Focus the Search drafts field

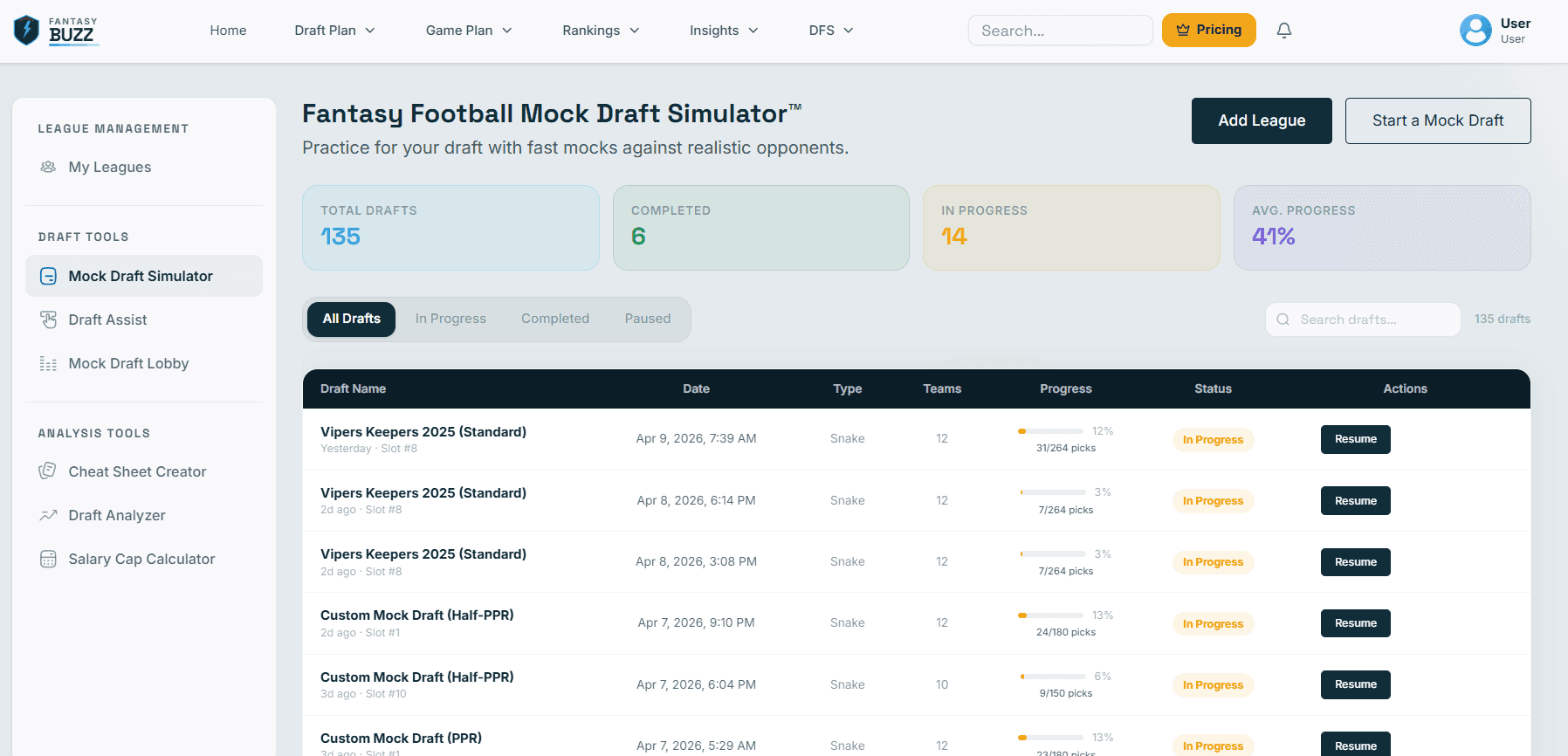pyautogui.click(x=1363, y=320)
